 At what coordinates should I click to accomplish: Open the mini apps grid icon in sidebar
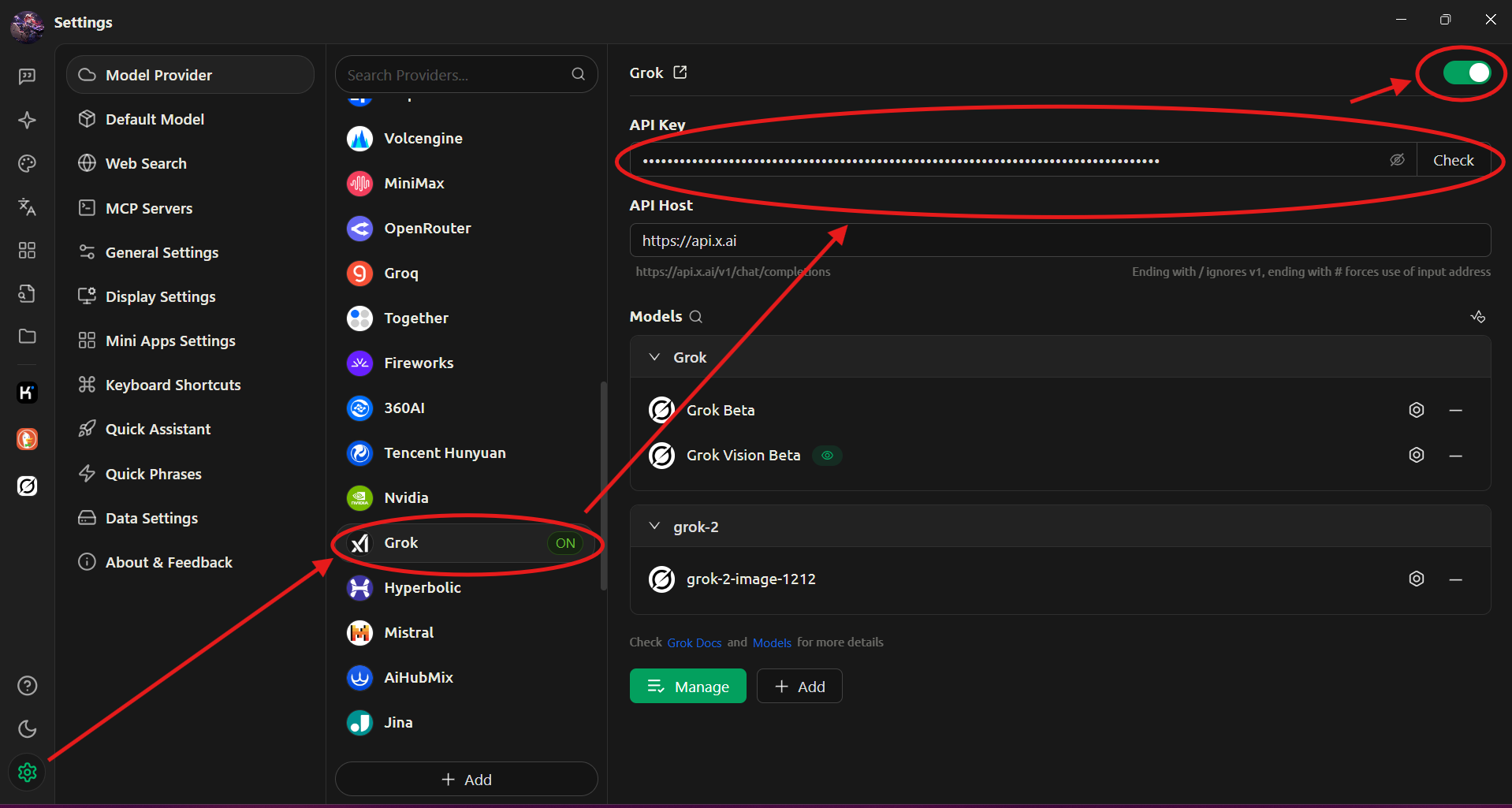tap(27, 250)
